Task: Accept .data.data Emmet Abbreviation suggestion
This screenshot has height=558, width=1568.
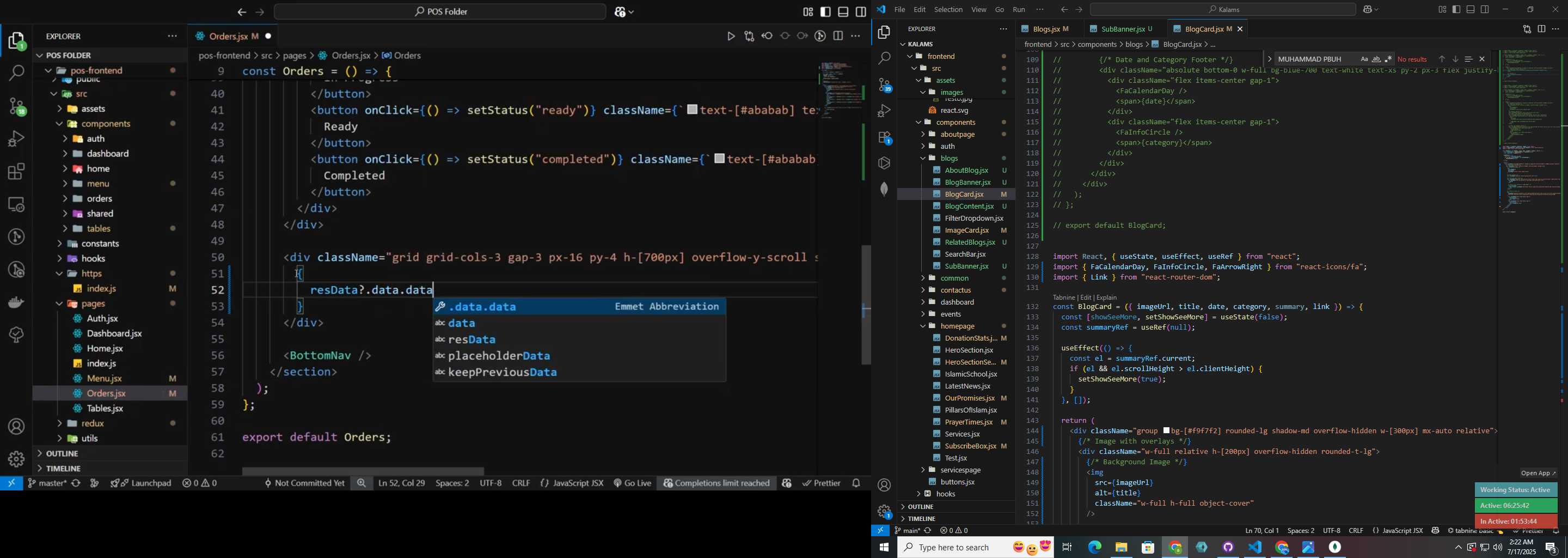Action: click(x=579, y=306)
